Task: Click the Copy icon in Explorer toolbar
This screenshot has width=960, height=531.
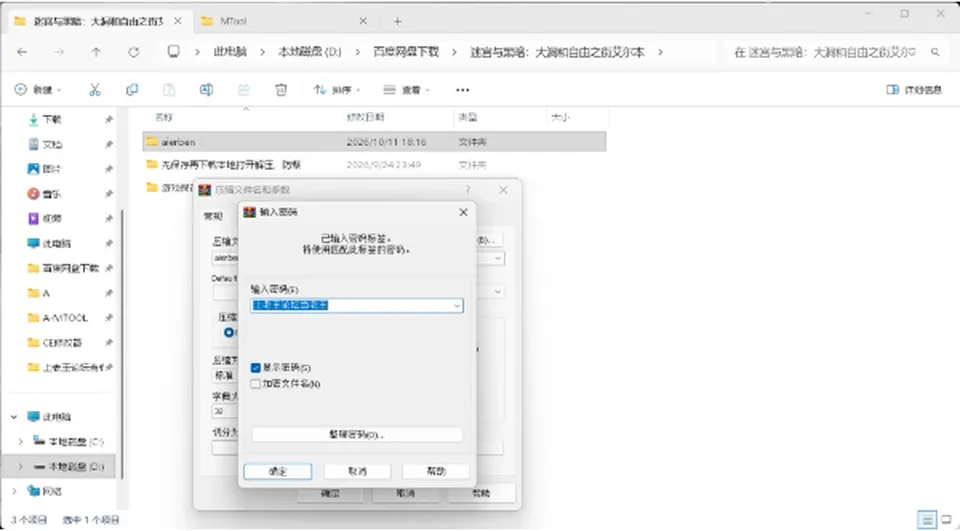Action: 132,90
